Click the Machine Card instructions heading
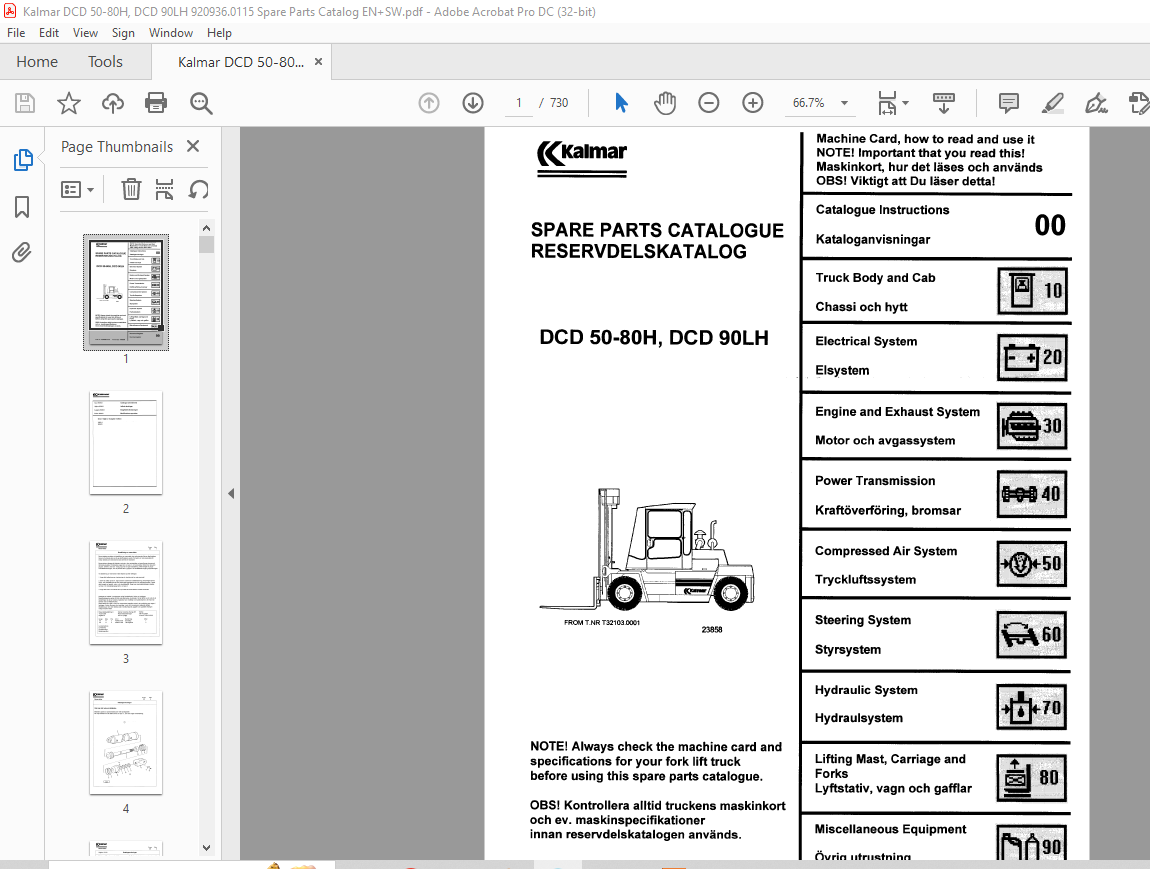This screenshot has width=1150, height=869. (929, 160)
